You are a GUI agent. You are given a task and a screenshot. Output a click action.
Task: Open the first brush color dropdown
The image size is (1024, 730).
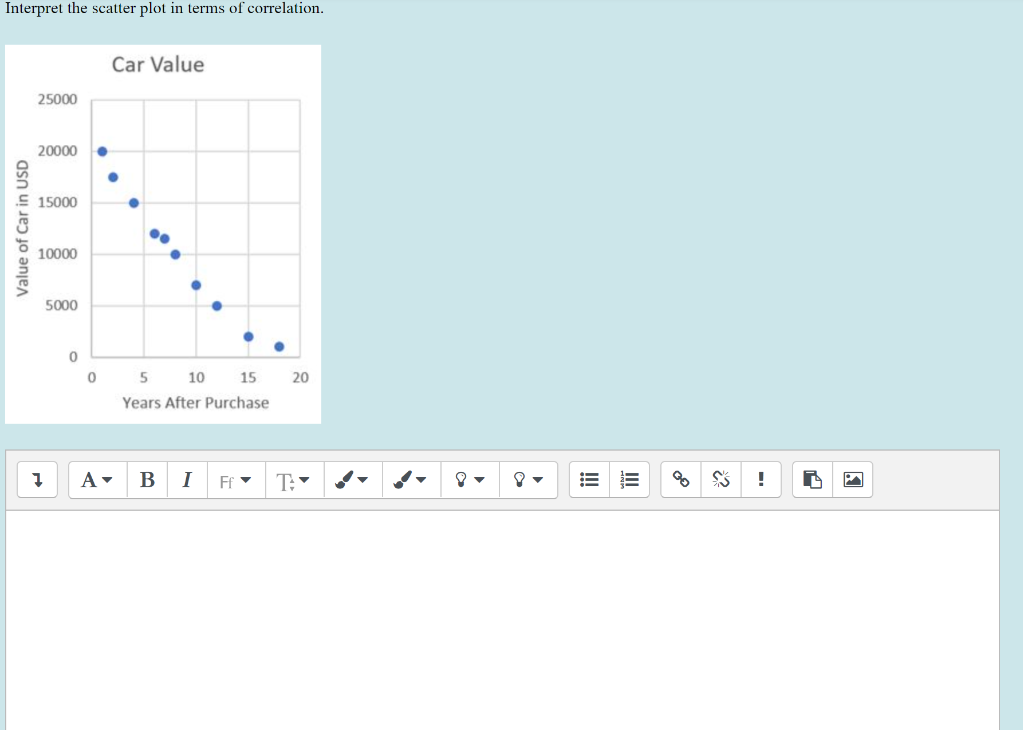[352, 479]
